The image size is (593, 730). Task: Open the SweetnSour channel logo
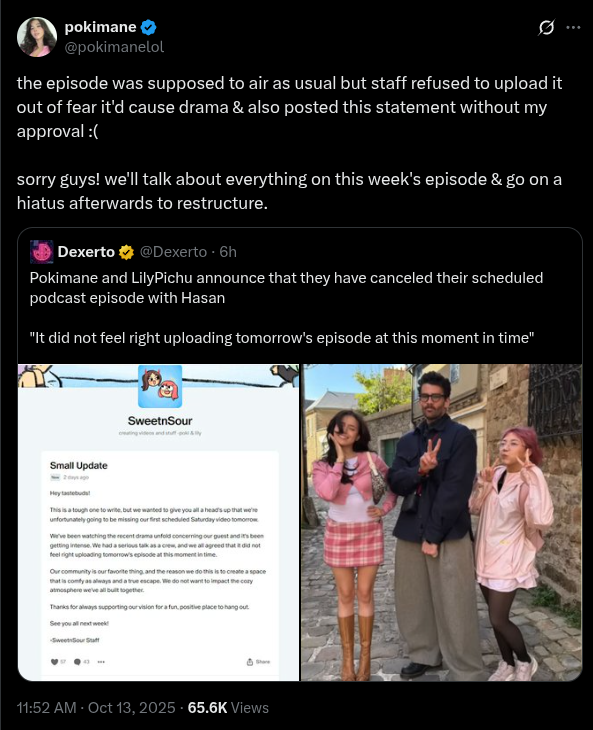click(160, 386)
